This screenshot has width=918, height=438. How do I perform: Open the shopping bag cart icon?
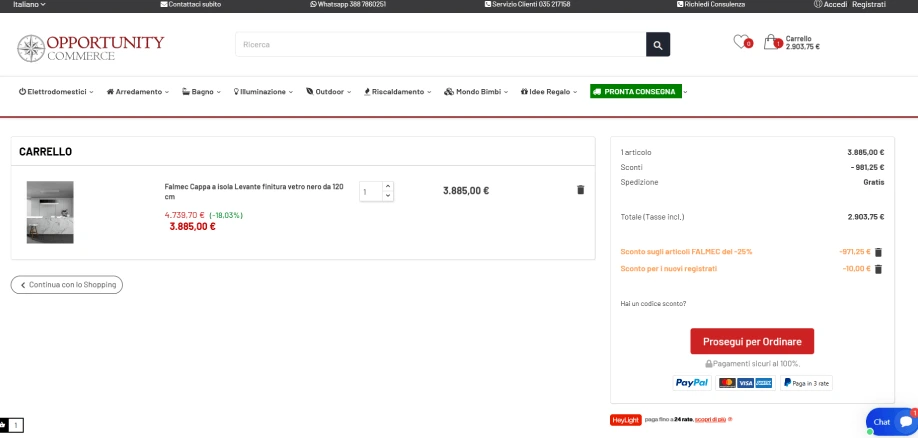[x=772, y=42]
